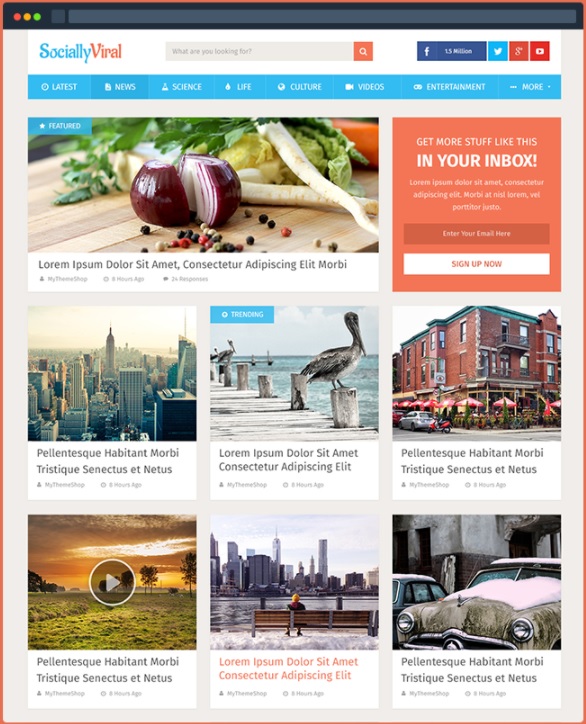Open the YouTube icon link
The height and width of the screenshot is (724, 586).
point(539,51)
